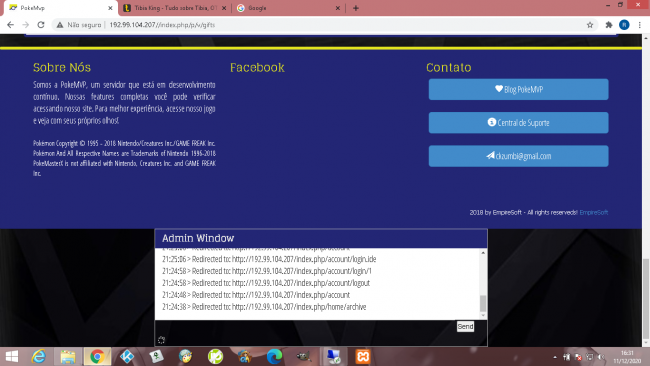Select log entry redirected to home/archive

[264, 307]
